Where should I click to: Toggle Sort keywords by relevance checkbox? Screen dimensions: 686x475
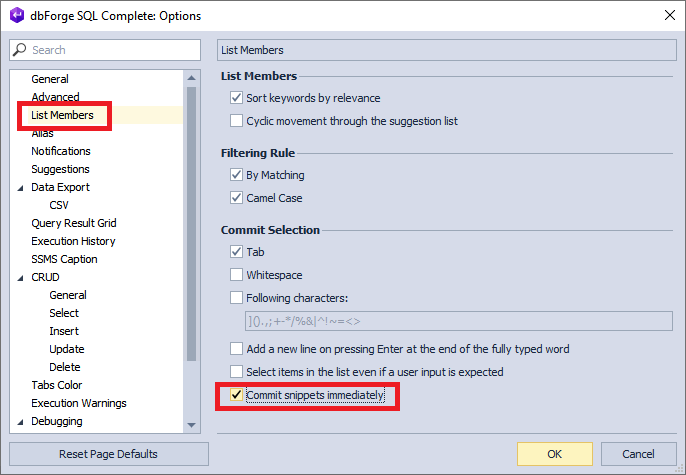[236, 98]
